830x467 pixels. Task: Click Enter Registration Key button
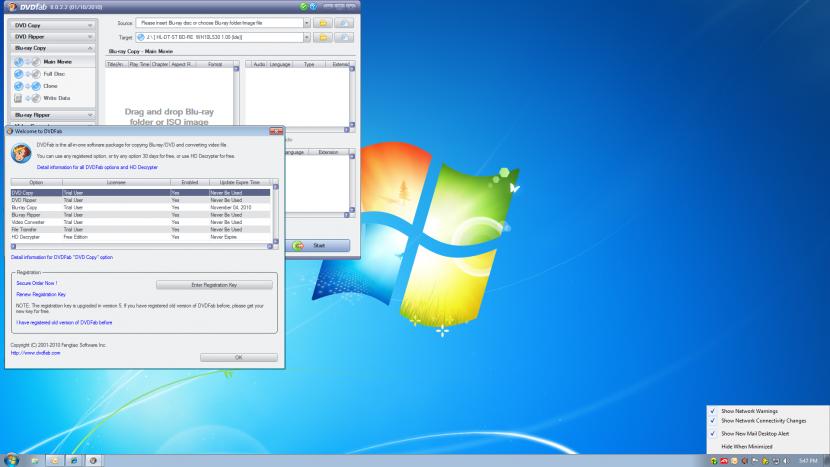point(214,285)
